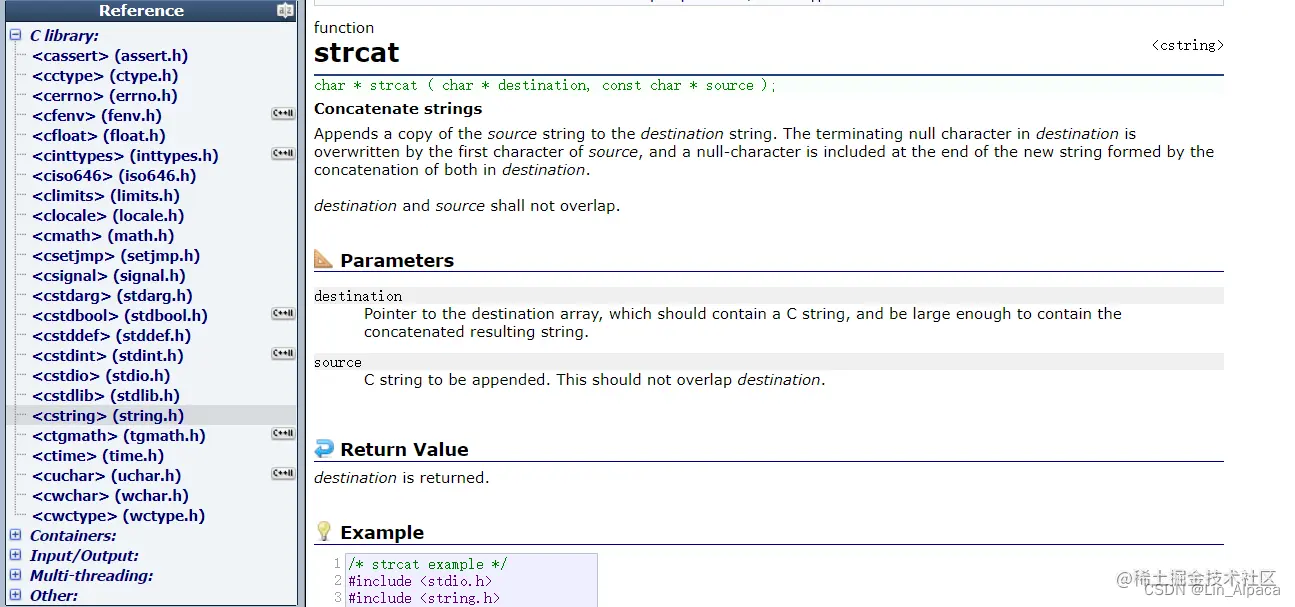Click the Containers: category label
The height and width of the screenshot is (607, 1295).
click(73, 536)
